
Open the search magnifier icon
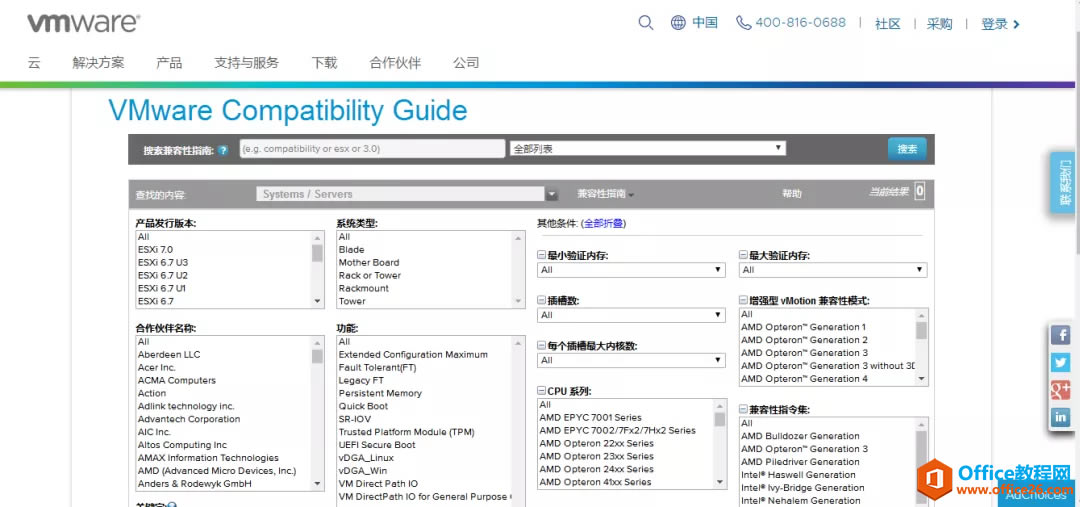[645, 23]
